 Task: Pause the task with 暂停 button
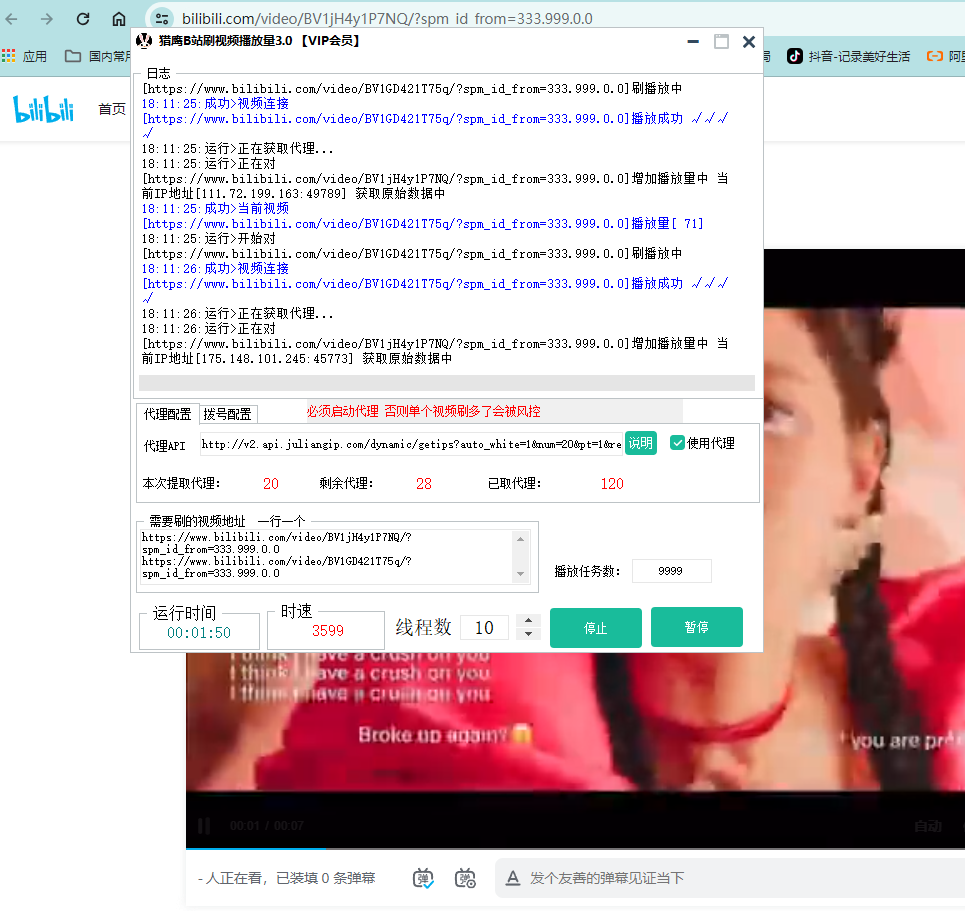(x=697, y=627)
